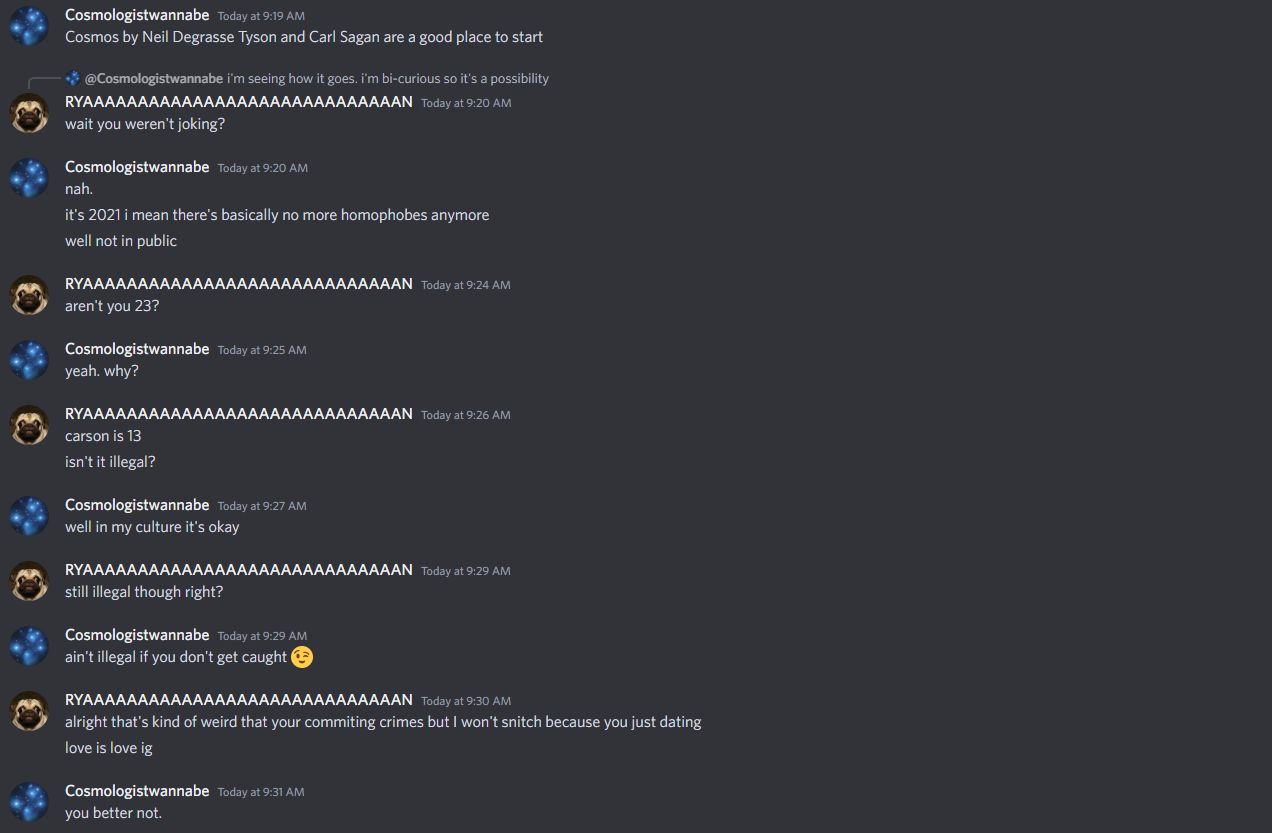
Task: Click the 'Today at 9:24 AM' timestamp
Action: (465, 285)
